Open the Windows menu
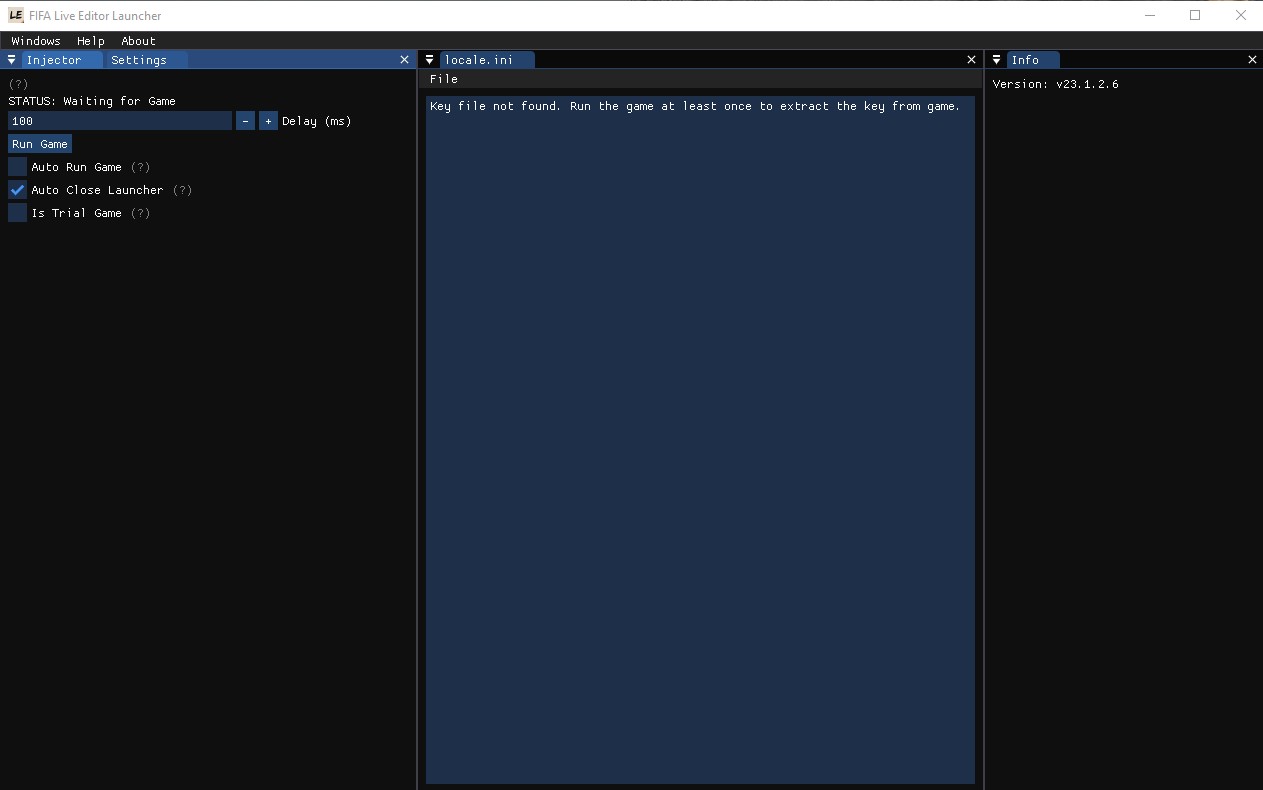The image size is (1263, 790). [x=36, y=41]
